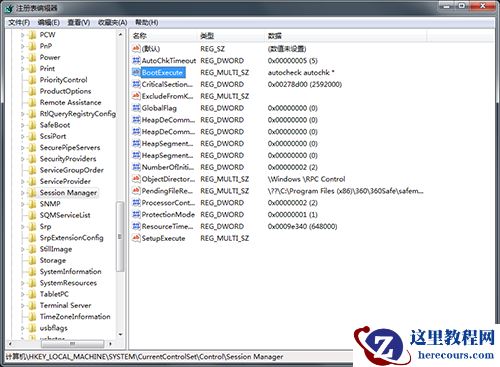500x367 pixels.
Task: Click the usbflags folder icon
Action: pyautogui.click(x=32, y=328)
